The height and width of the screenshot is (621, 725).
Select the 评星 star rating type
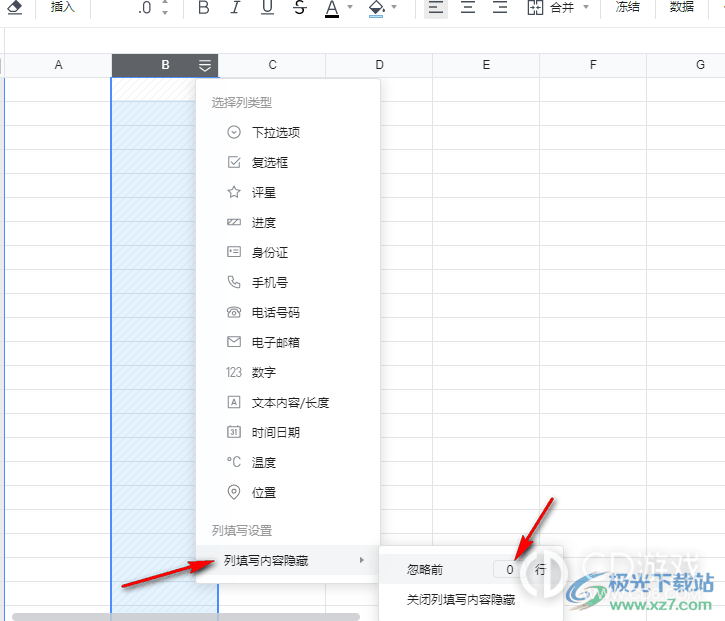click(264, 192)
